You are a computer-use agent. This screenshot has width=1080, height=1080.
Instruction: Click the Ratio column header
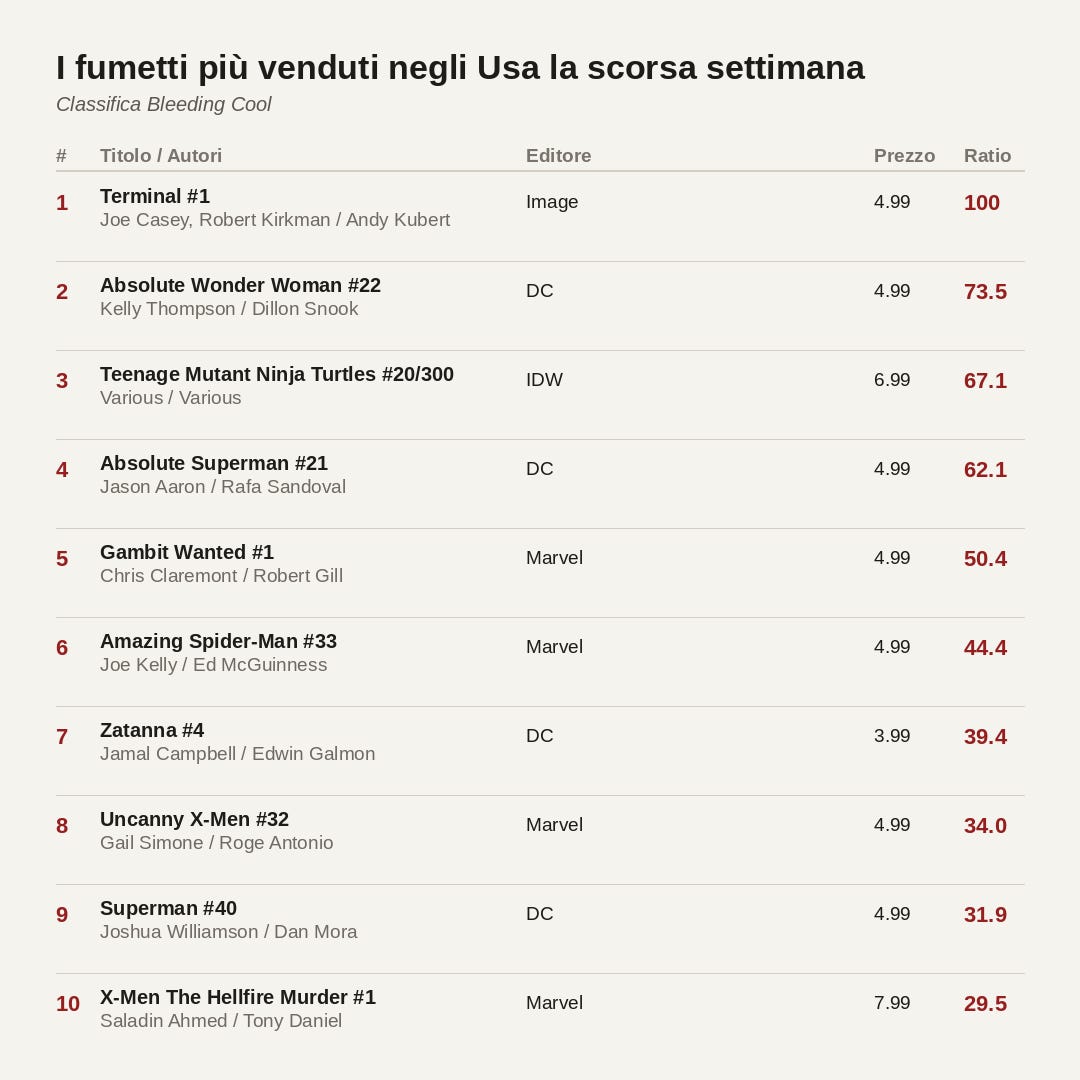[x=987, y=156]
